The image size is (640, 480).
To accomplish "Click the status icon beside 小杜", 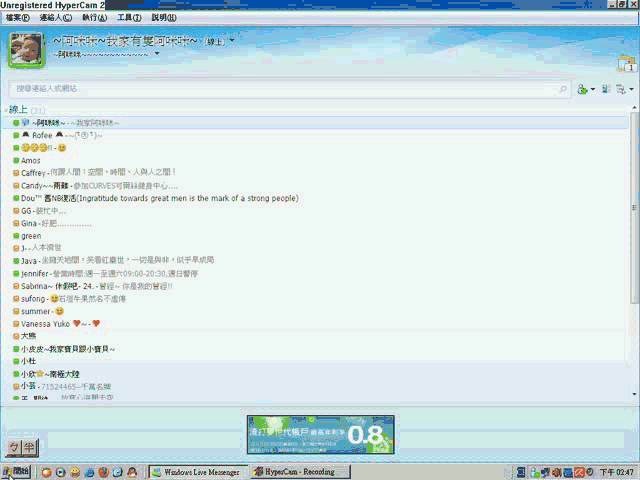I will [16, 361].
